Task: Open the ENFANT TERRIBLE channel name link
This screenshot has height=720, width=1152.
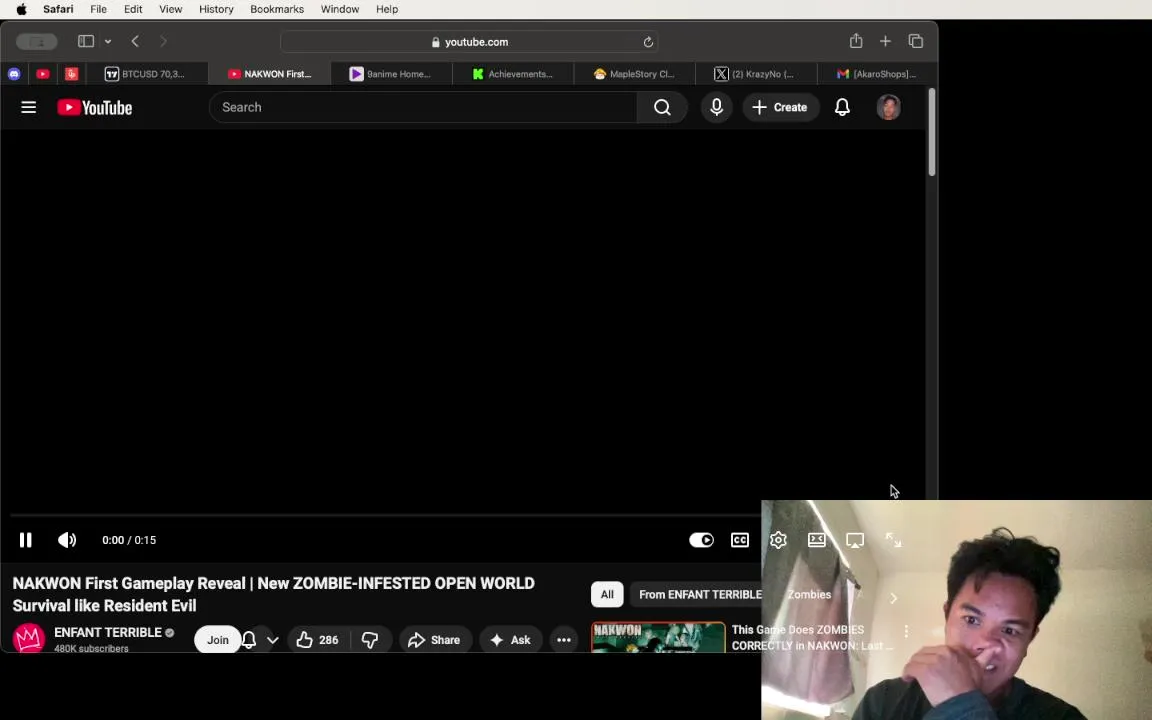Action: (x=107, y=633)
